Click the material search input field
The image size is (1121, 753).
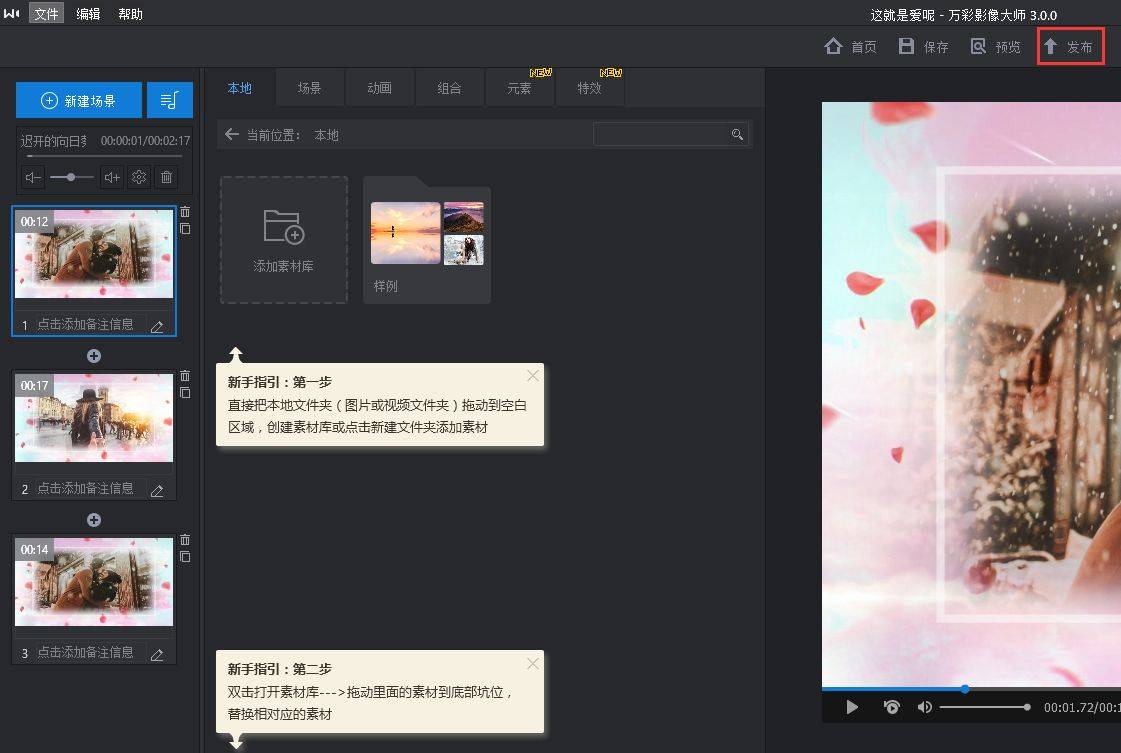point(661,134)
